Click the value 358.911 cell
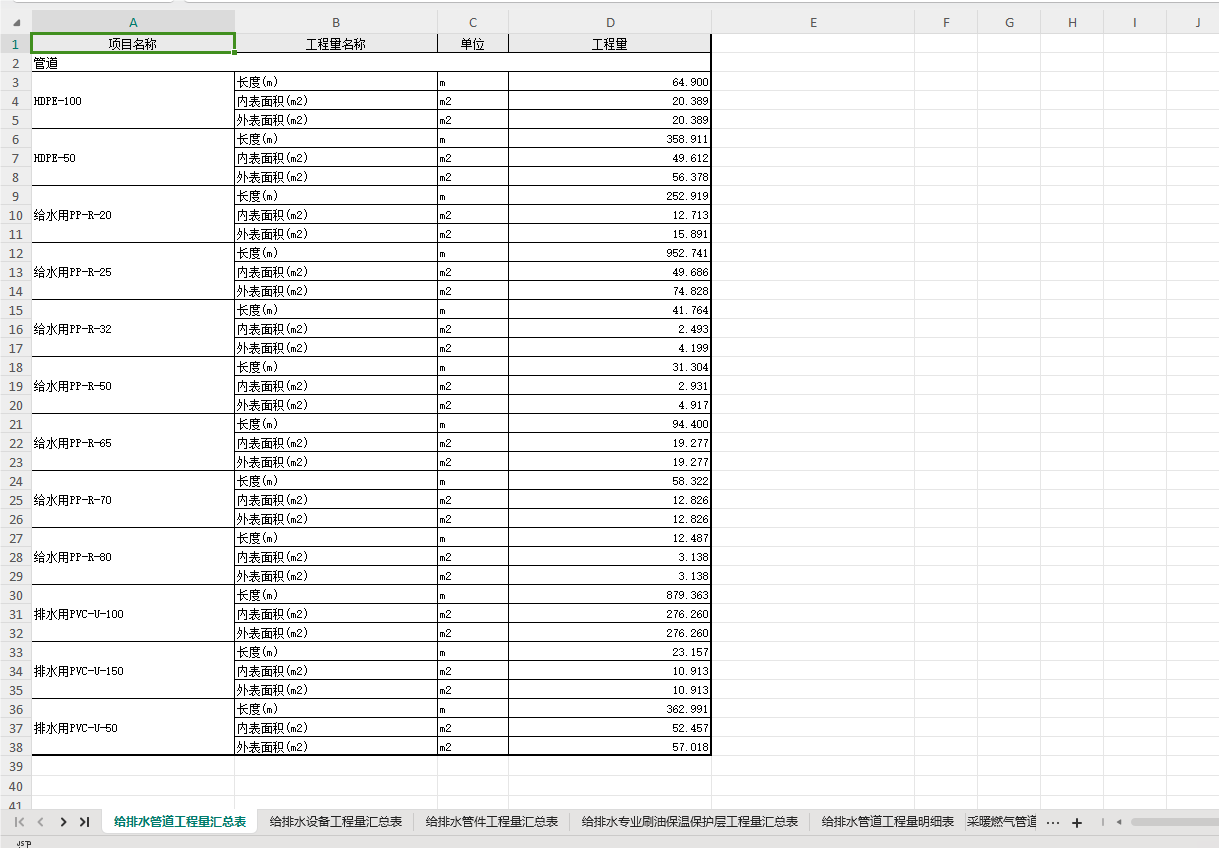The width and height of the screenshot is (1219, 848). pos(610,139)
